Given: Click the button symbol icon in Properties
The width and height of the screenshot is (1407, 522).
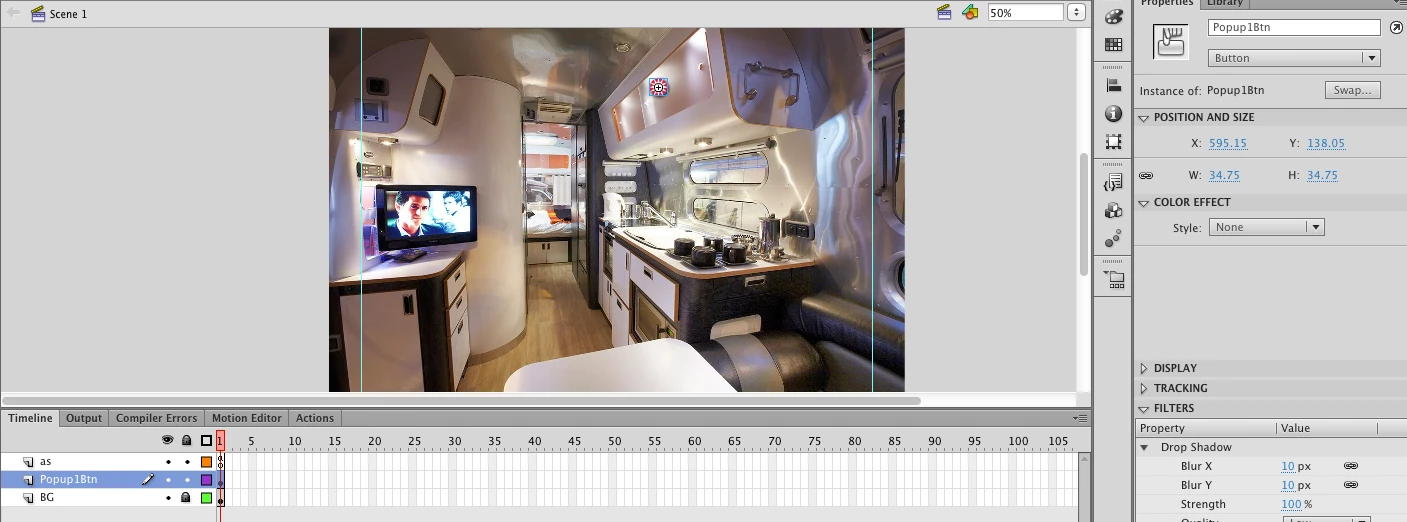Looking at the screenshot, I should pos(1170,42).
